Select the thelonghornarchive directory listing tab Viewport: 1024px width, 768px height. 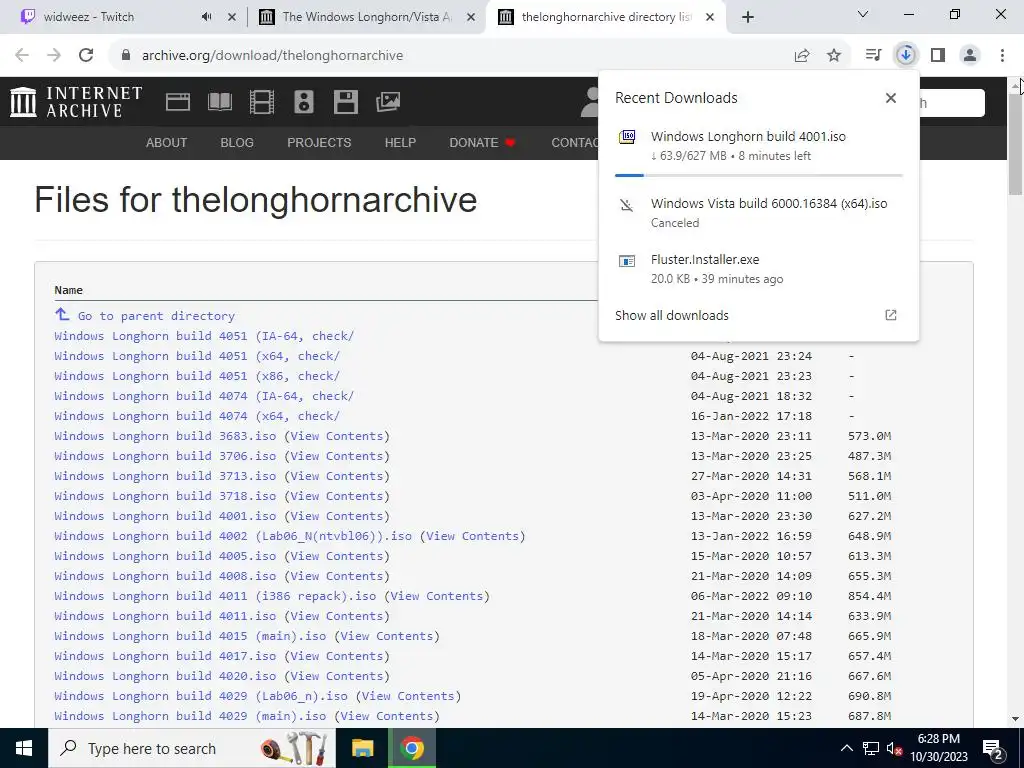click(606, 17)
